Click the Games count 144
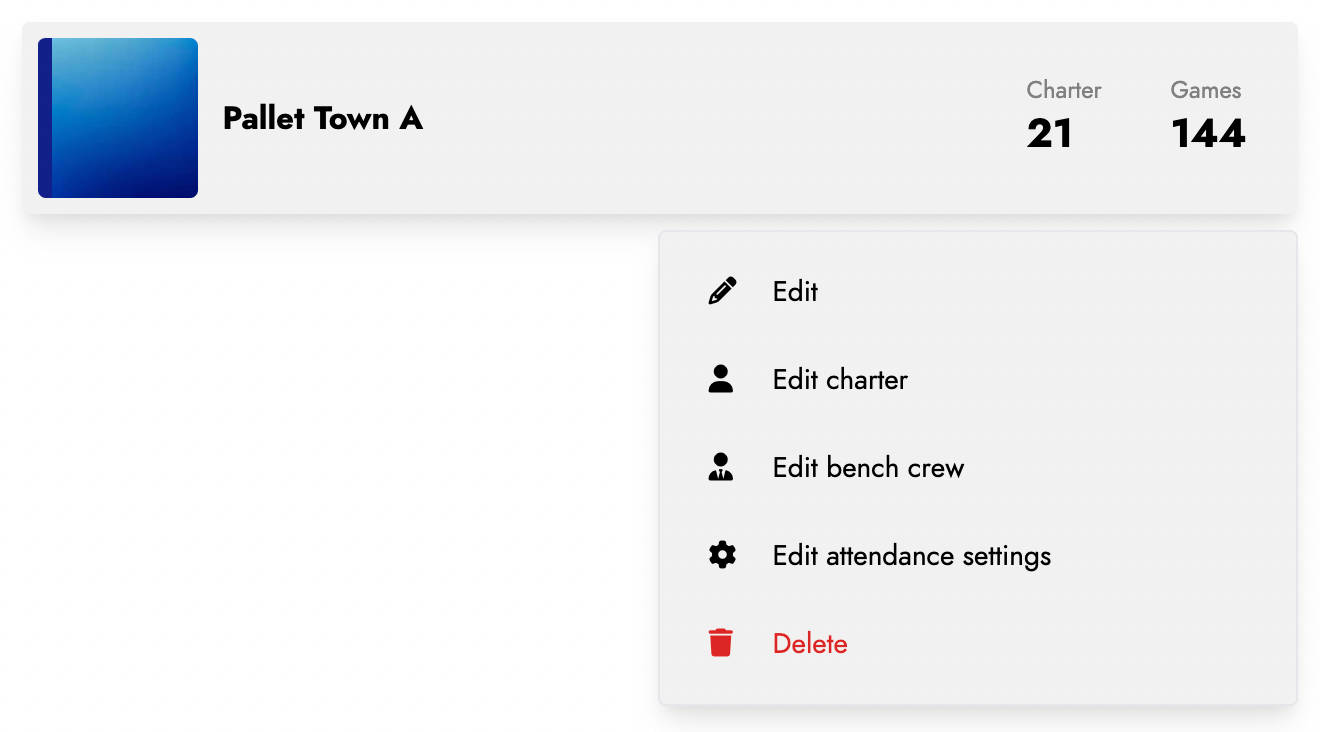This screenshot has height=732, width=1320. pos(1208,134)
